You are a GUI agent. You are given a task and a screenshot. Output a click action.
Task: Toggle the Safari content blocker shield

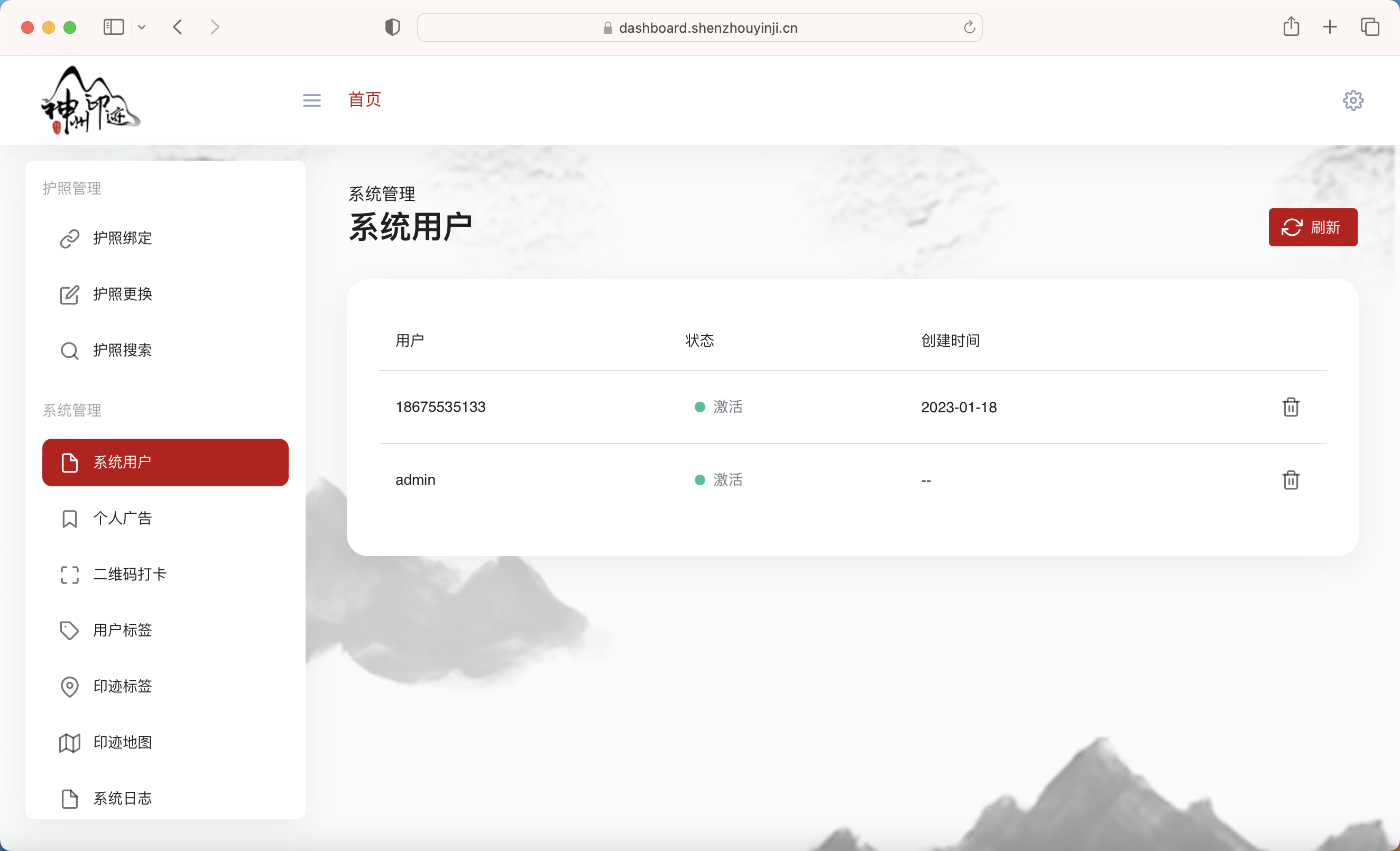pos(392,27)
